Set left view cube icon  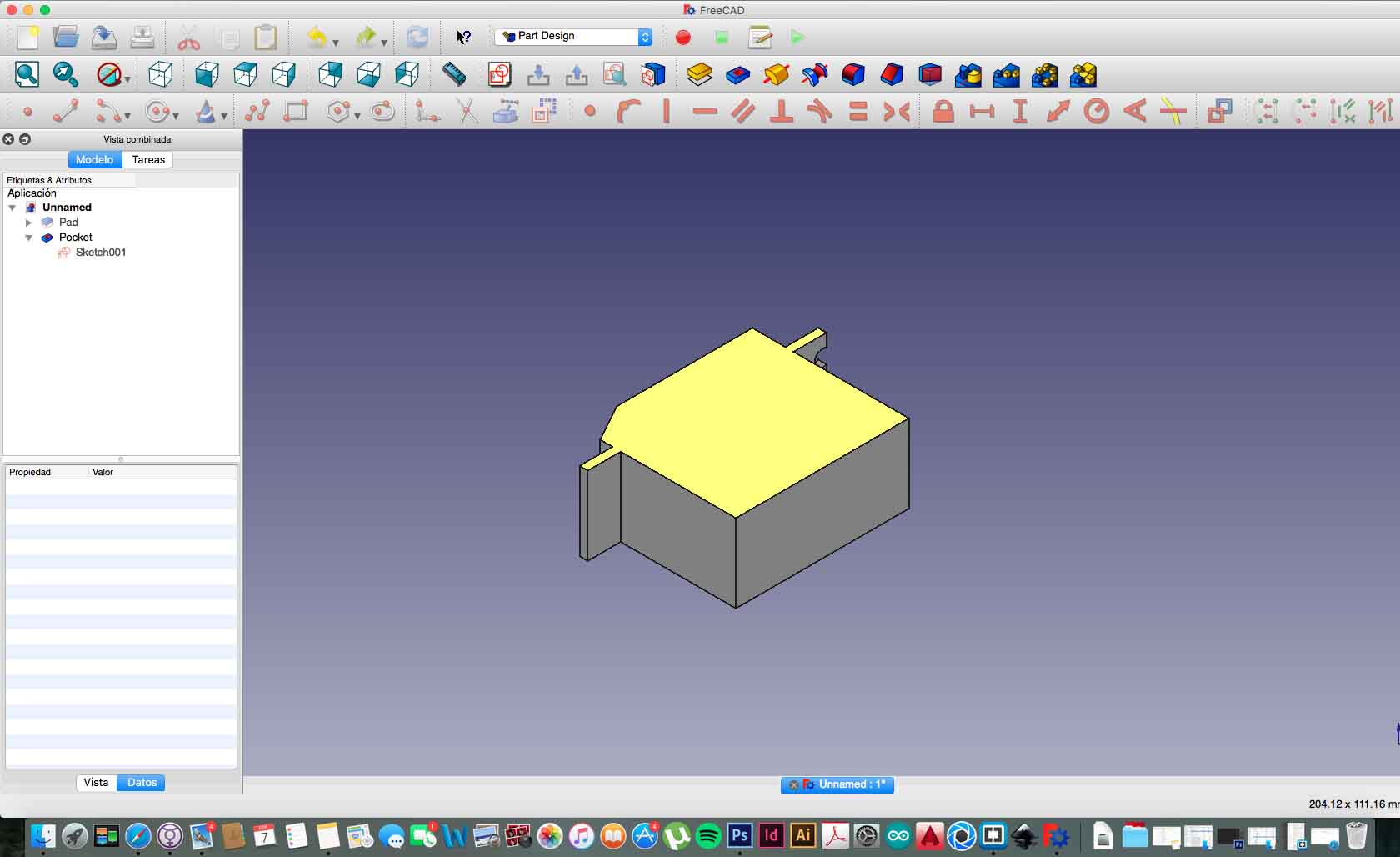click(407, 74)
